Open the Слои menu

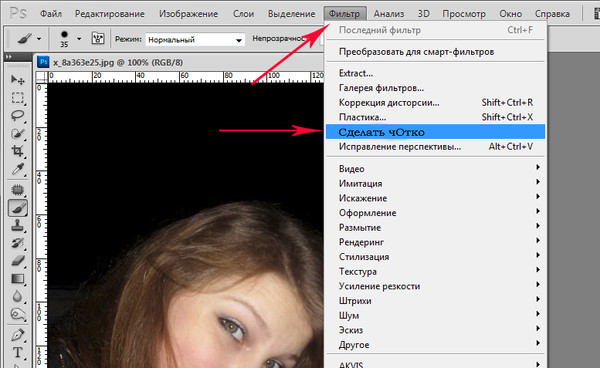coord(243,14)
